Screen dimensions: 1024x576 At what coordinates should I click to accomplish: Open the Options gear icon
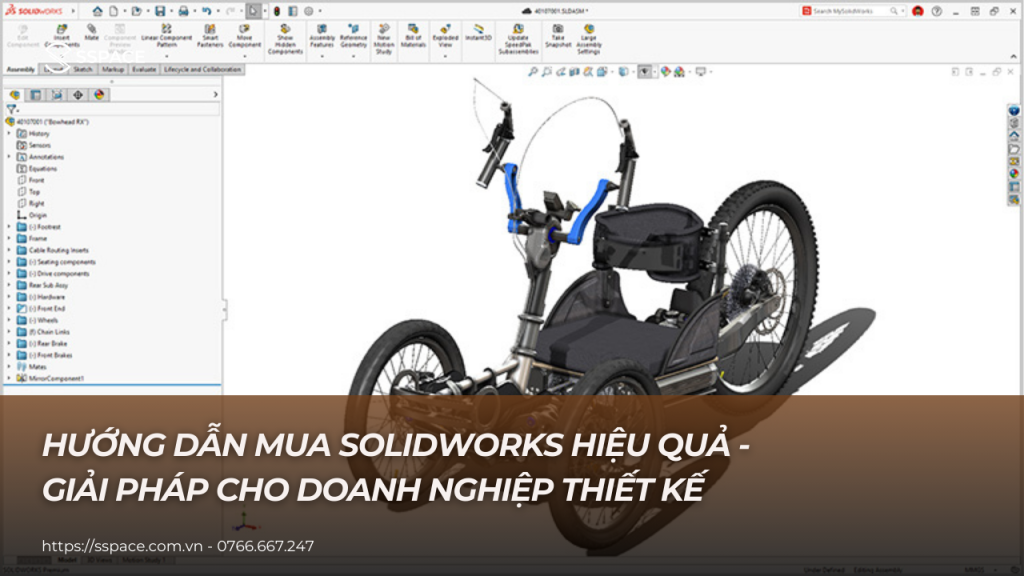pyautogui.click(x=309, y=11)
